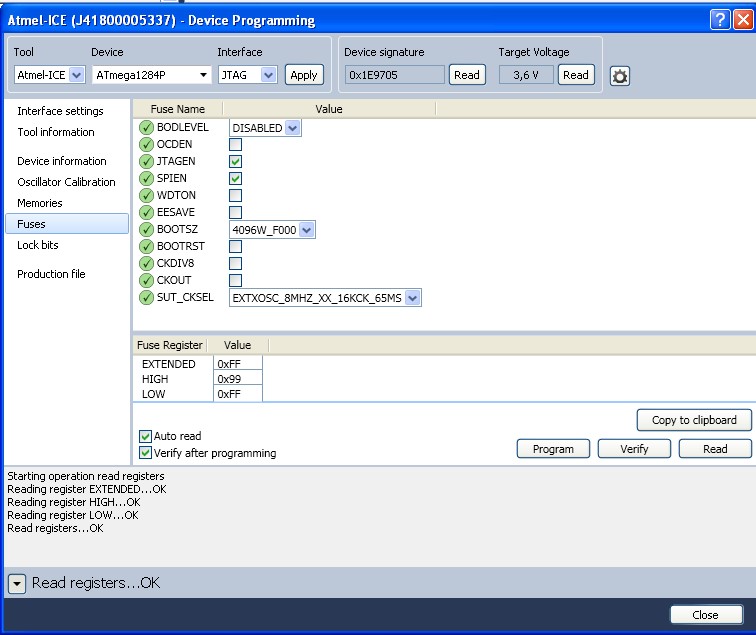Uncheck the JTAGEN fuse checkbox

(235, 162)
